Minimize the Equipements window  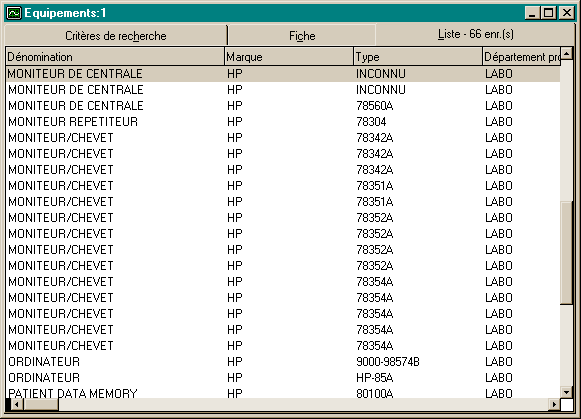(x=532, y=13)
